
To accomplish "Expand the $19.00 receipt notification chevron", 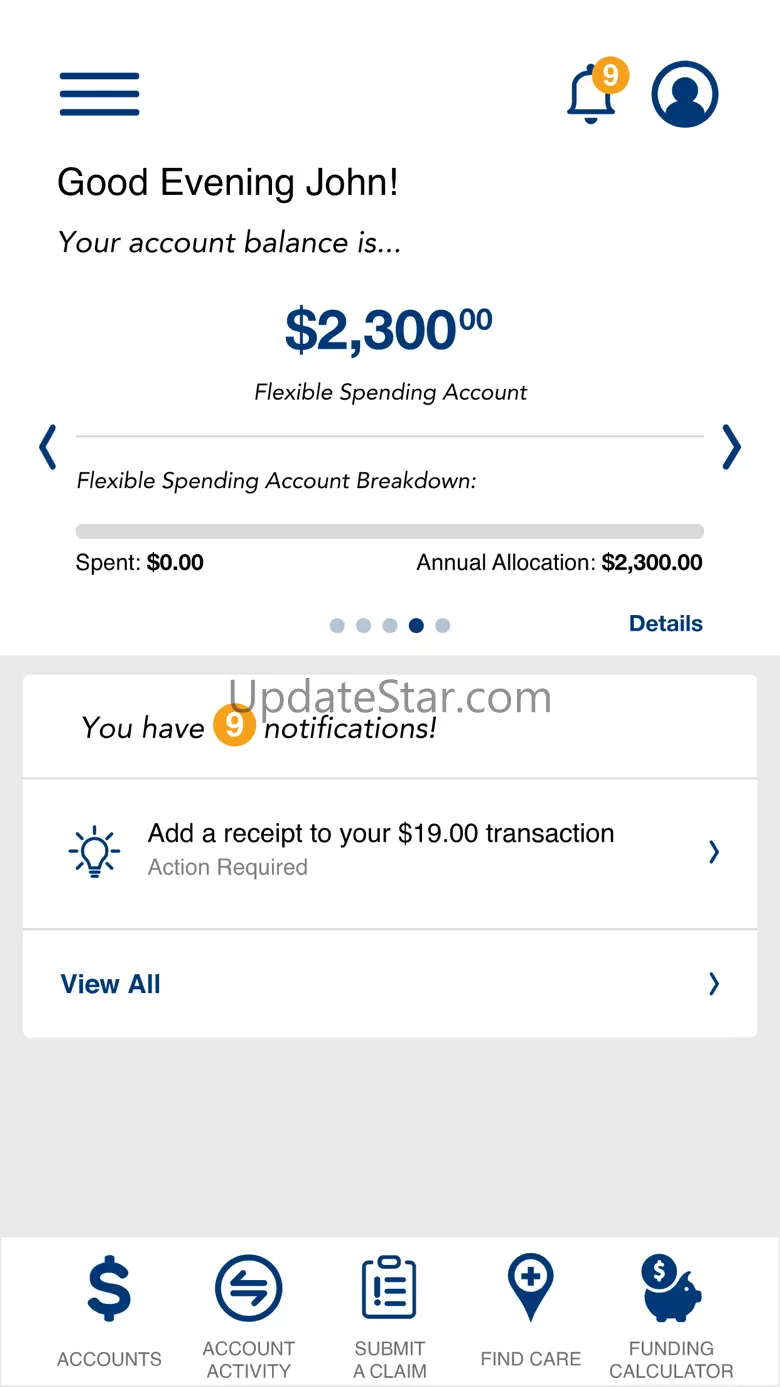I will coord(714,852).
